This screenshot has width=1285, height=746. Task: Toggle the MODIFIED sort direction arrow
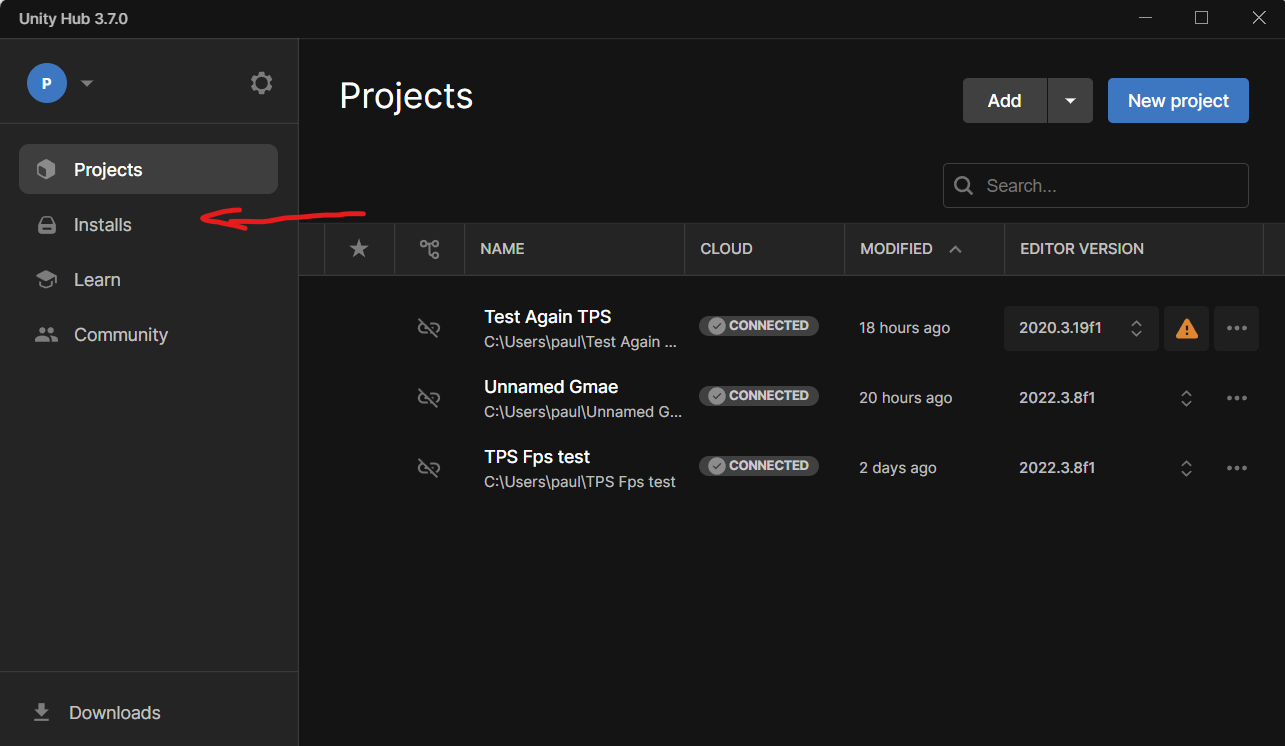pyautogui.click(x=955, y=249)
